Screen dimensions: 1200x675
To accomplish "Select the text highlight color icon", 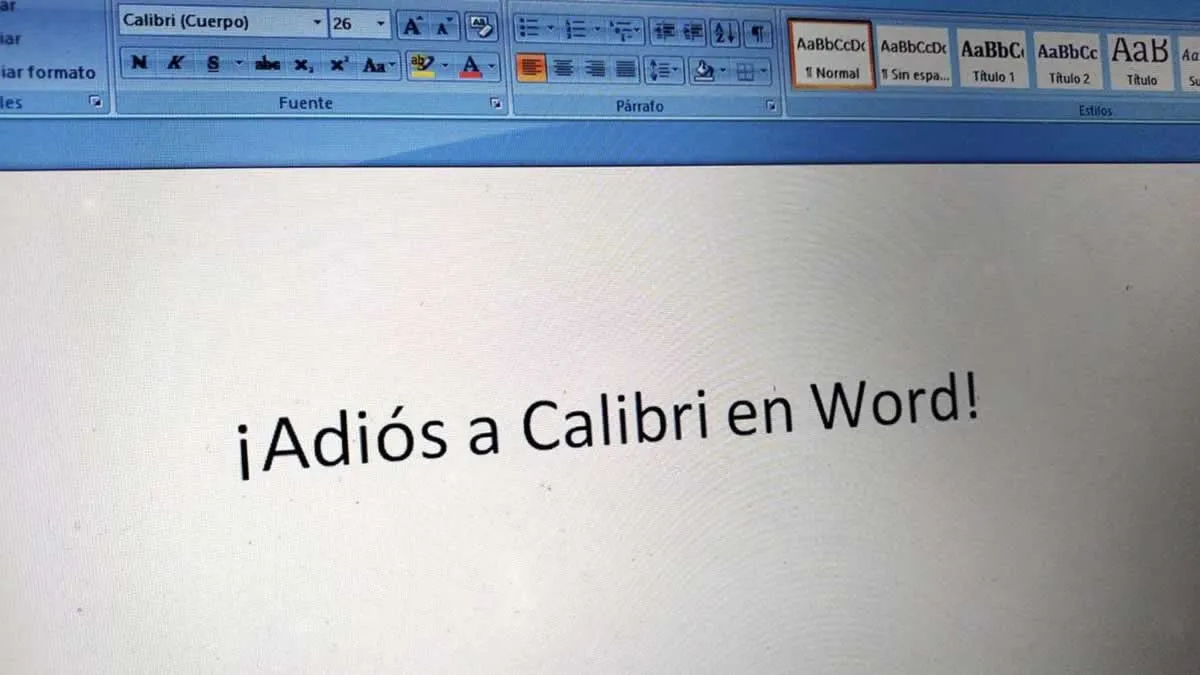I will pyautogui.click(x=422, y=64).
